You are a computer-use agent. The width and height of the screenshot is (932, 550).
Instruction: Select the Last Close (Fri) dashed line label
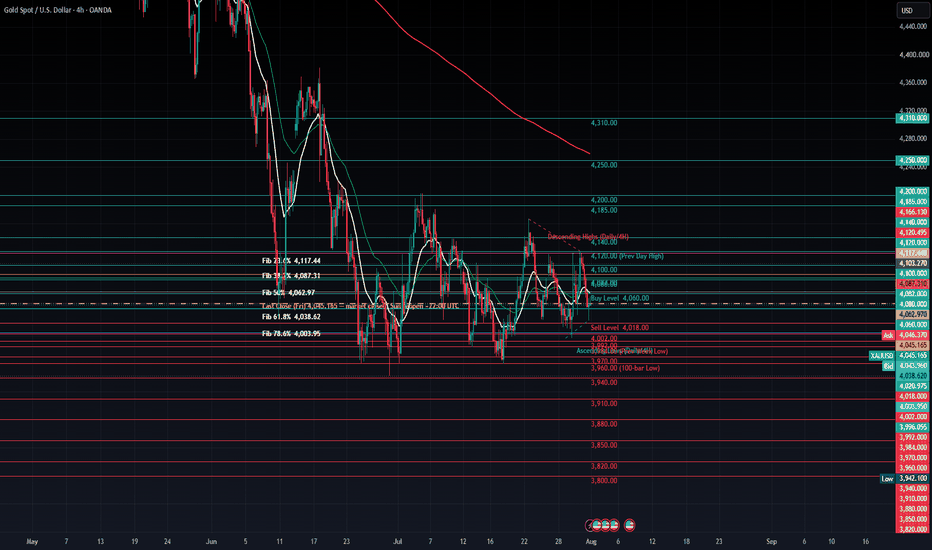pyautogui.click(x=360, y=306)
